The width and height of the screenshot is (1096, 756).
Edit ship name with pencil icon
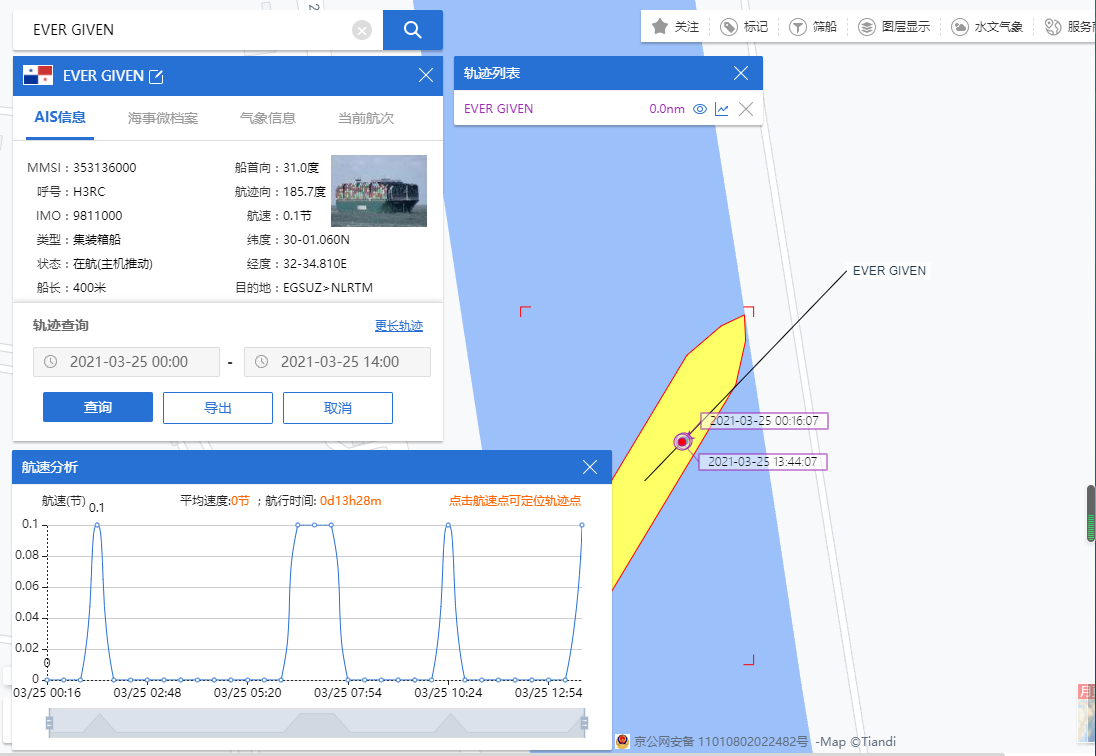click(x=157, y=76)
